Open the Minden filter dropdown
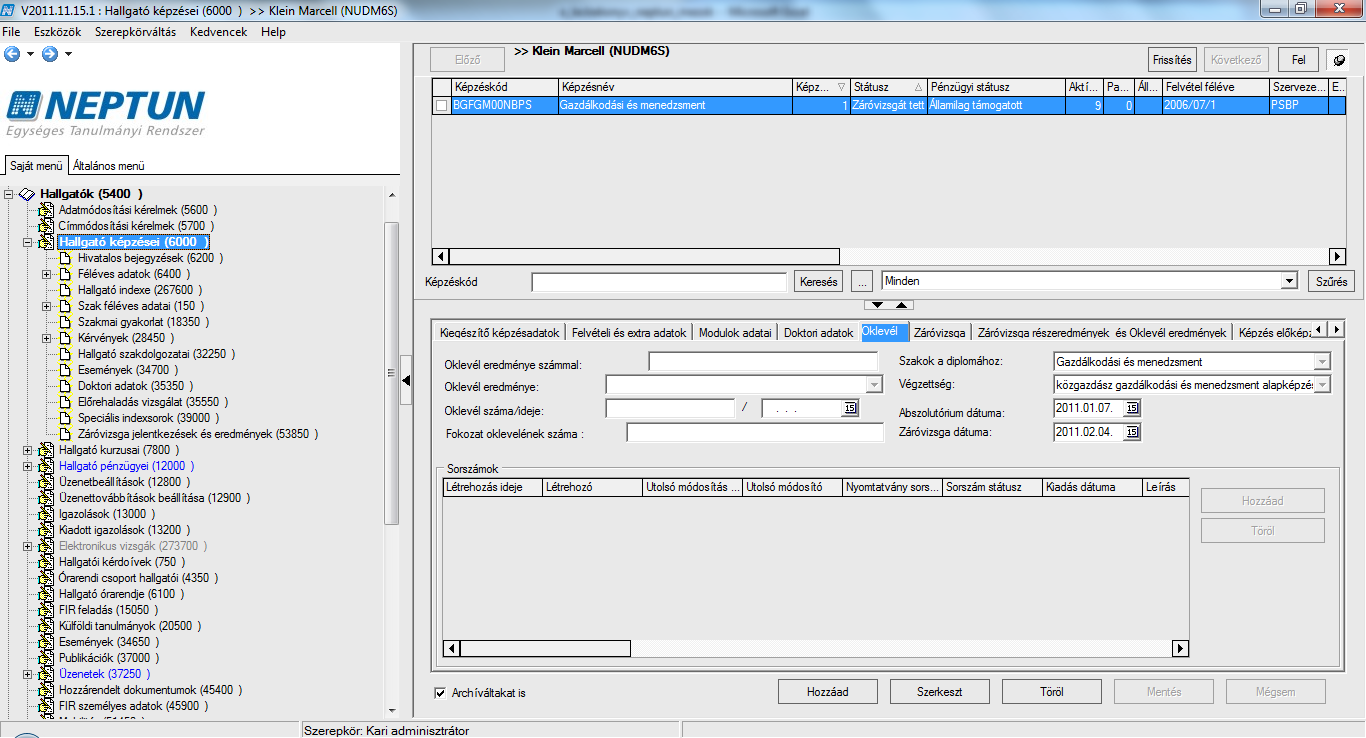 1289,282
